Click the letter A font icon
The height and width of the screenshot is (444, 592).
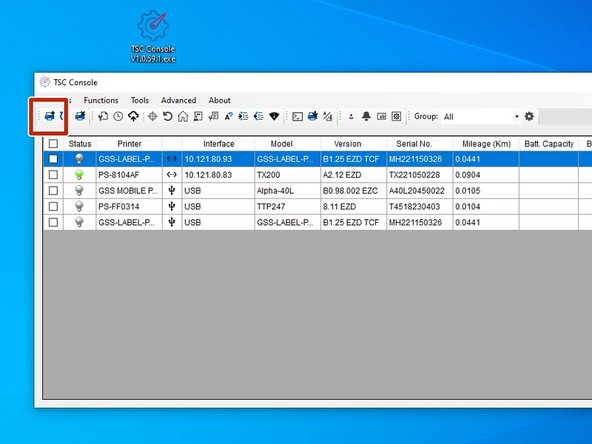tap(228, 116)
